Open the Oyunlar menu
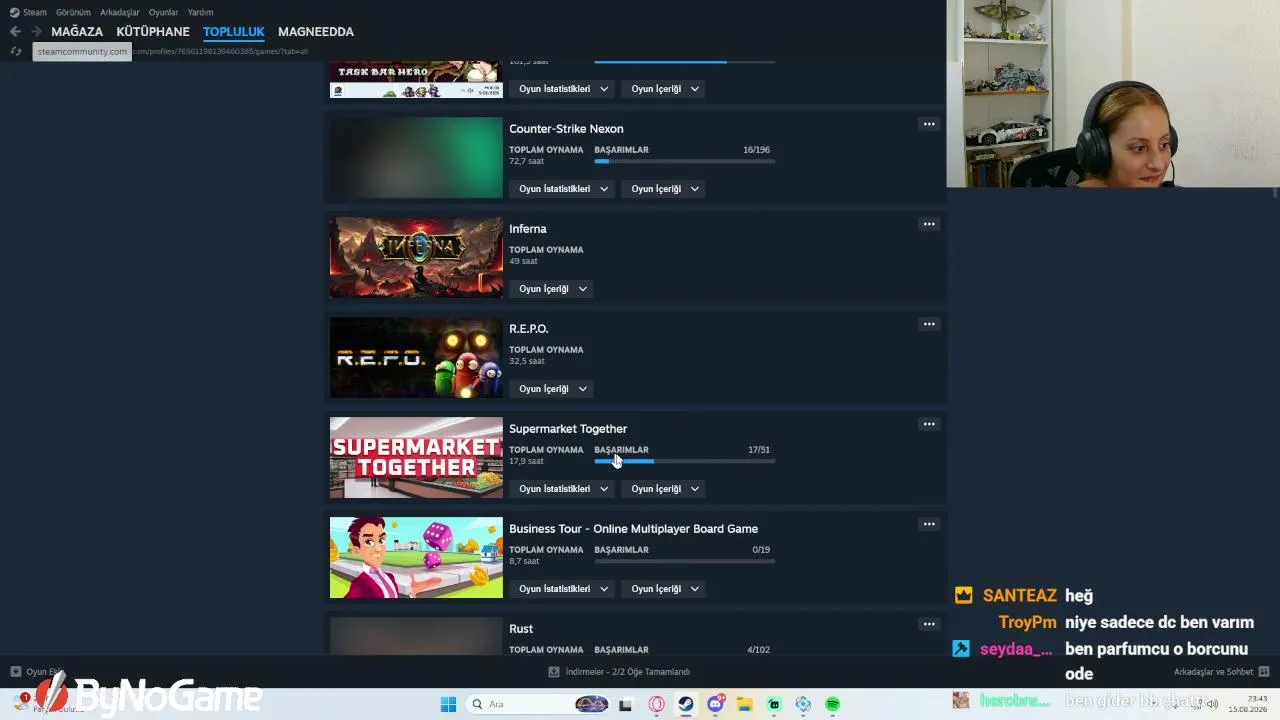Image resolution: width=1280 pixels, height=720 pixels. tap(164, 12)
